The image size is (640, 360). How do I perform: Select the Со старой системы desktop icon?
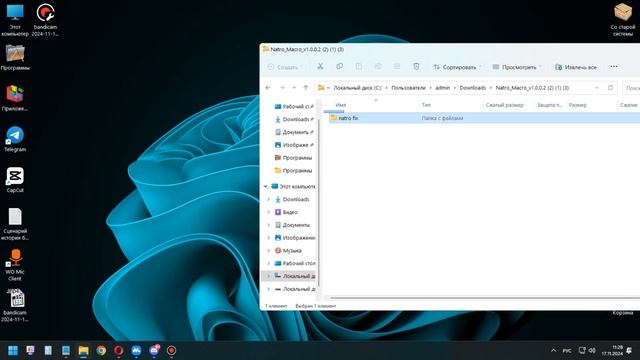pos(623,19)
